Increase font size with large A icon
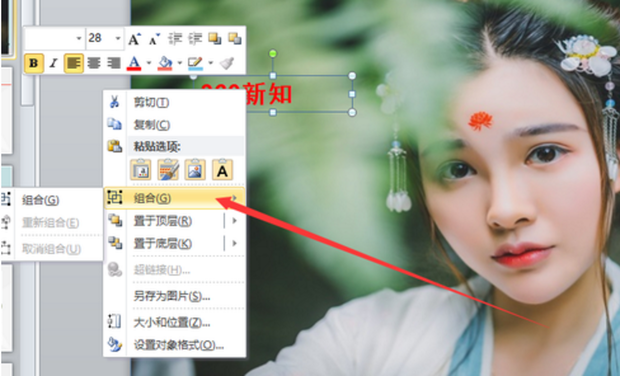This screenshot has width=620, height=376. (x=134, y=39)
